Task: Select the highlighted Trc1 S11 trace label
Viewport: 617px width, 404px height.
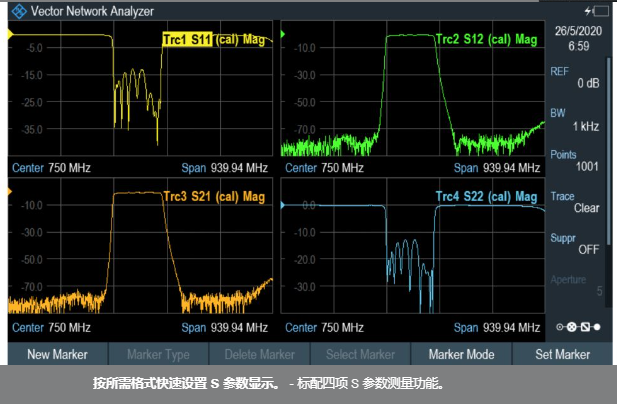Action: 187,39
